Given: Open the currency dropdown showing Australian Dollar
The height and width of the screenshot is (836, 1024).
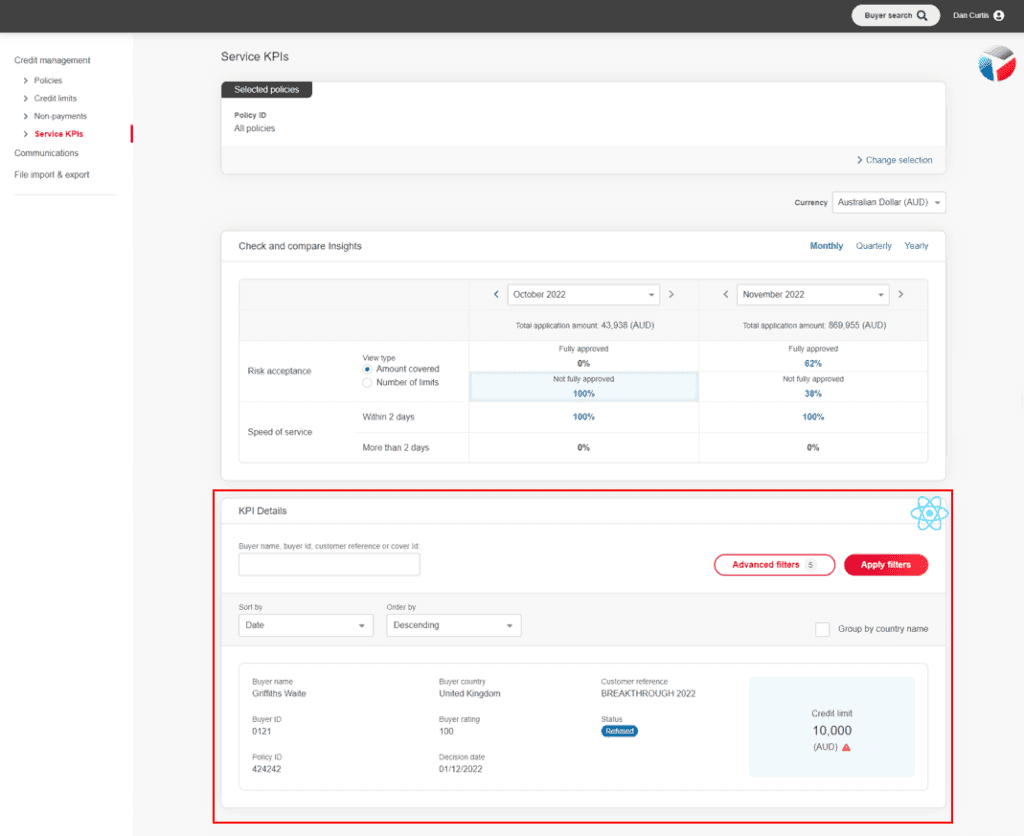Looking at the screenshot, I should 888,202.
